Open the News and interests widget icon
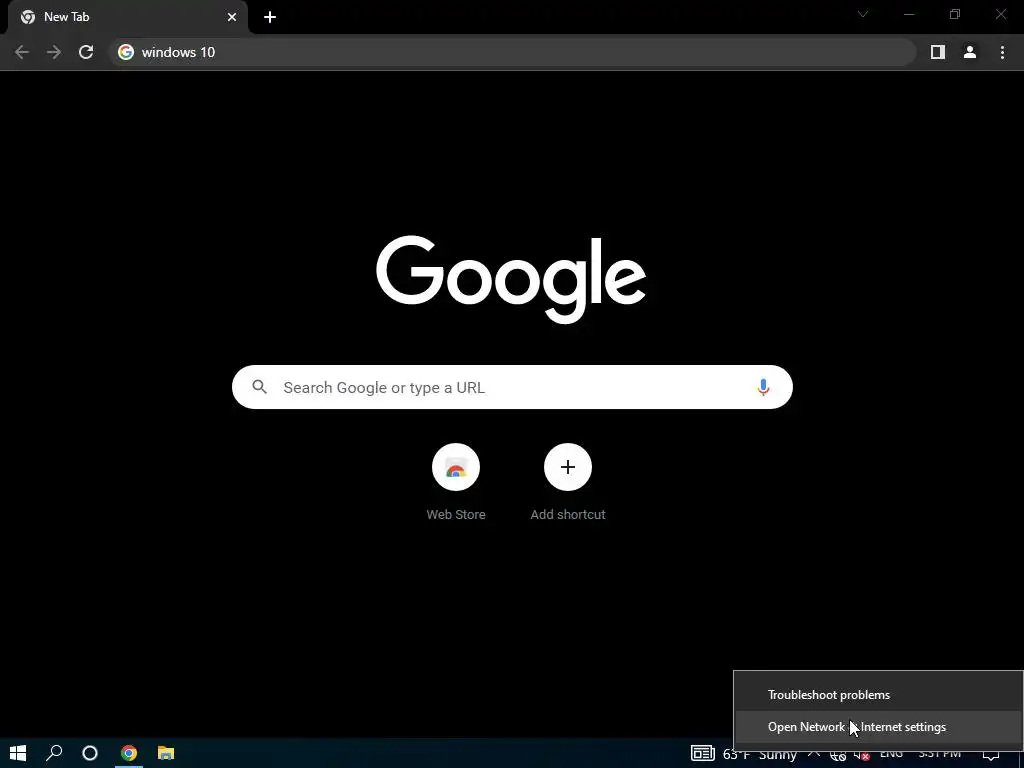 pos(703,754)
